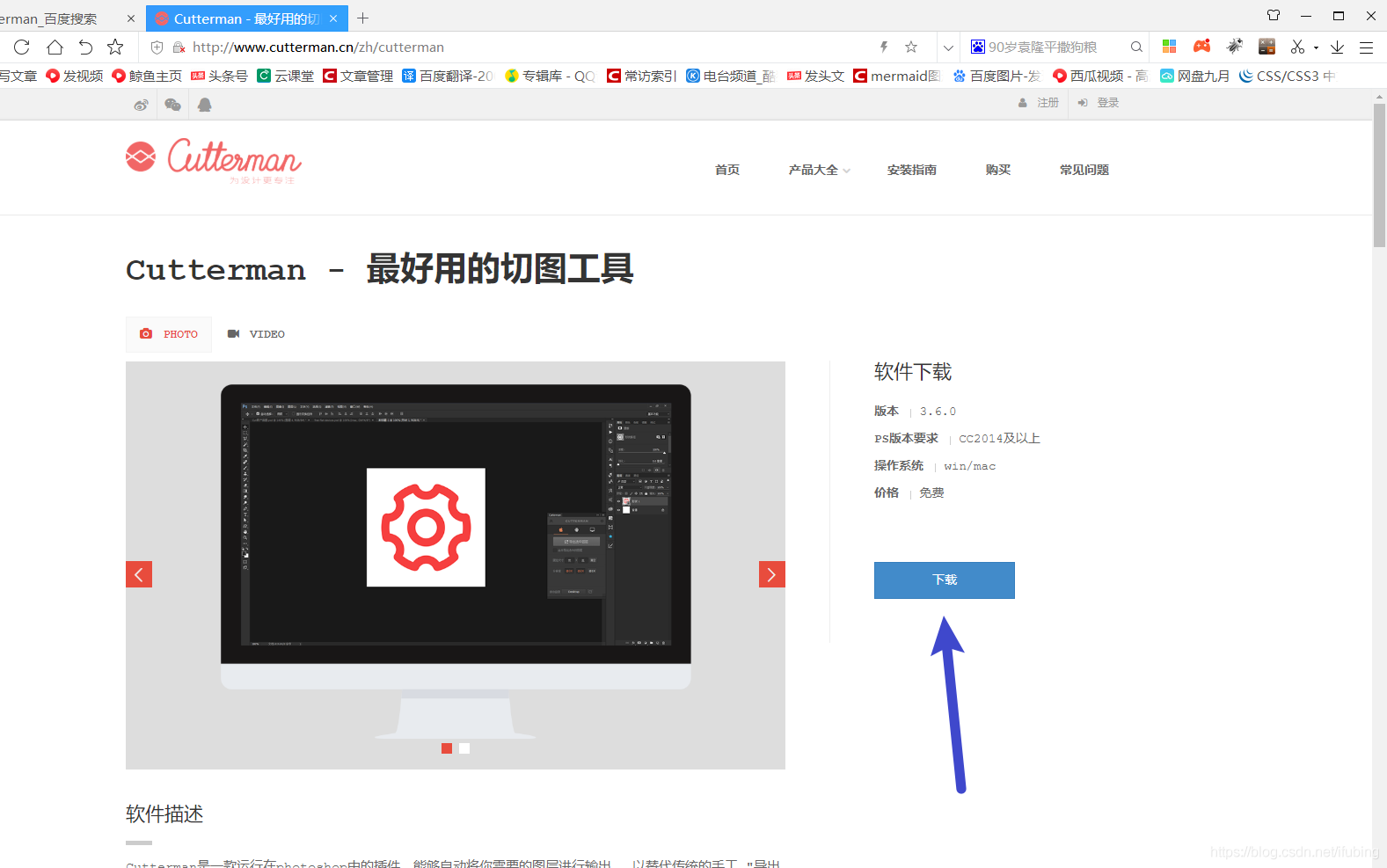The height and width of the screenshot is (868, 1387).
Task: Click the security shield icon in address bar
Action: point(157,47)
